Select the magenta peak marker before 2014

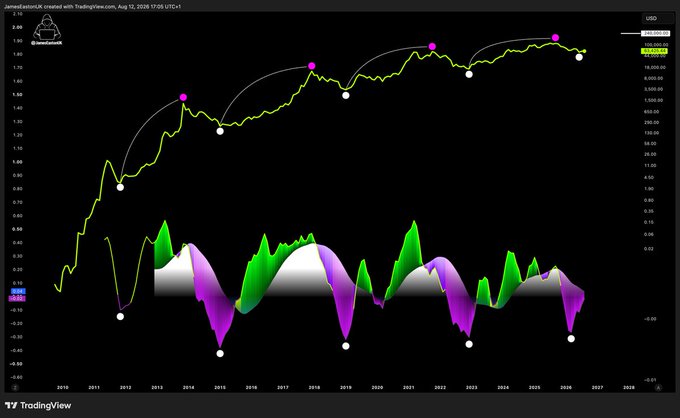pos(183,97)
